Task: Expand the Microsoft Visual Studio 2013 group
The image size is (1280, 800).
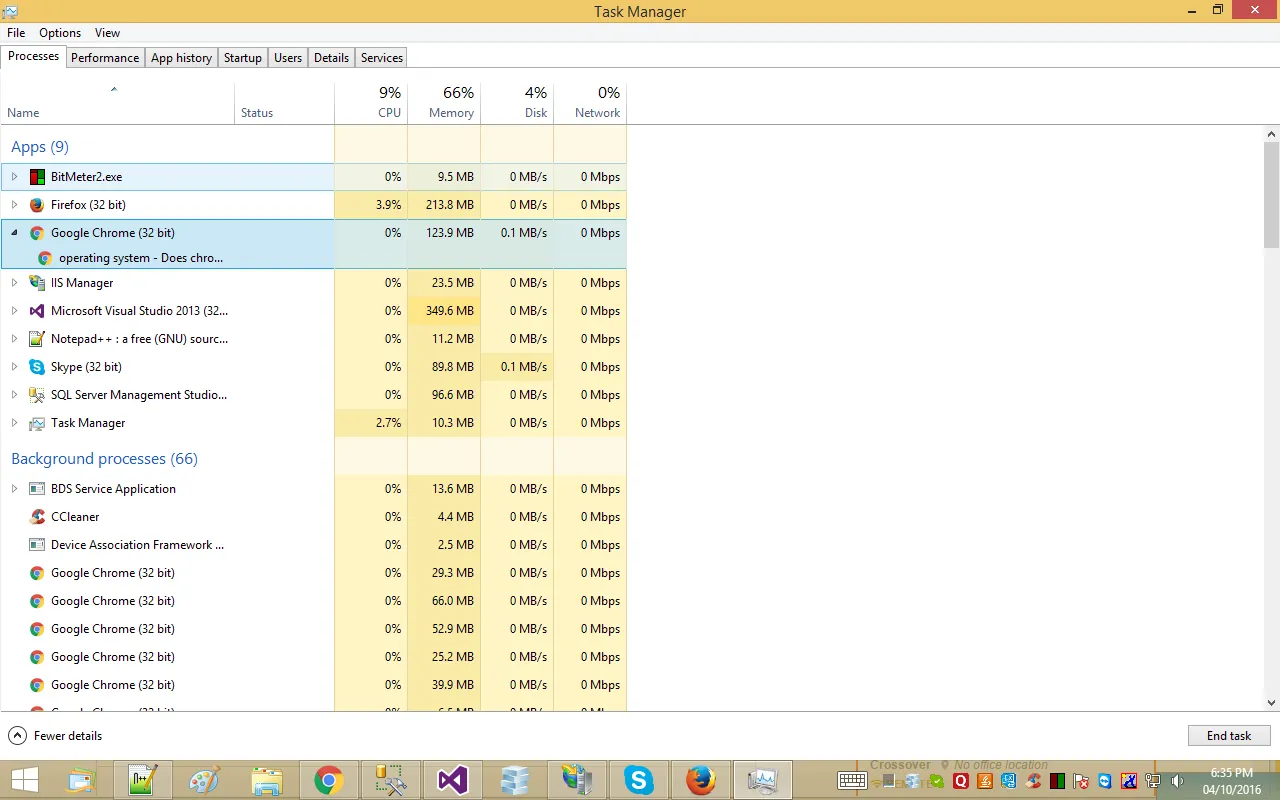Action: tap(14, 311)
